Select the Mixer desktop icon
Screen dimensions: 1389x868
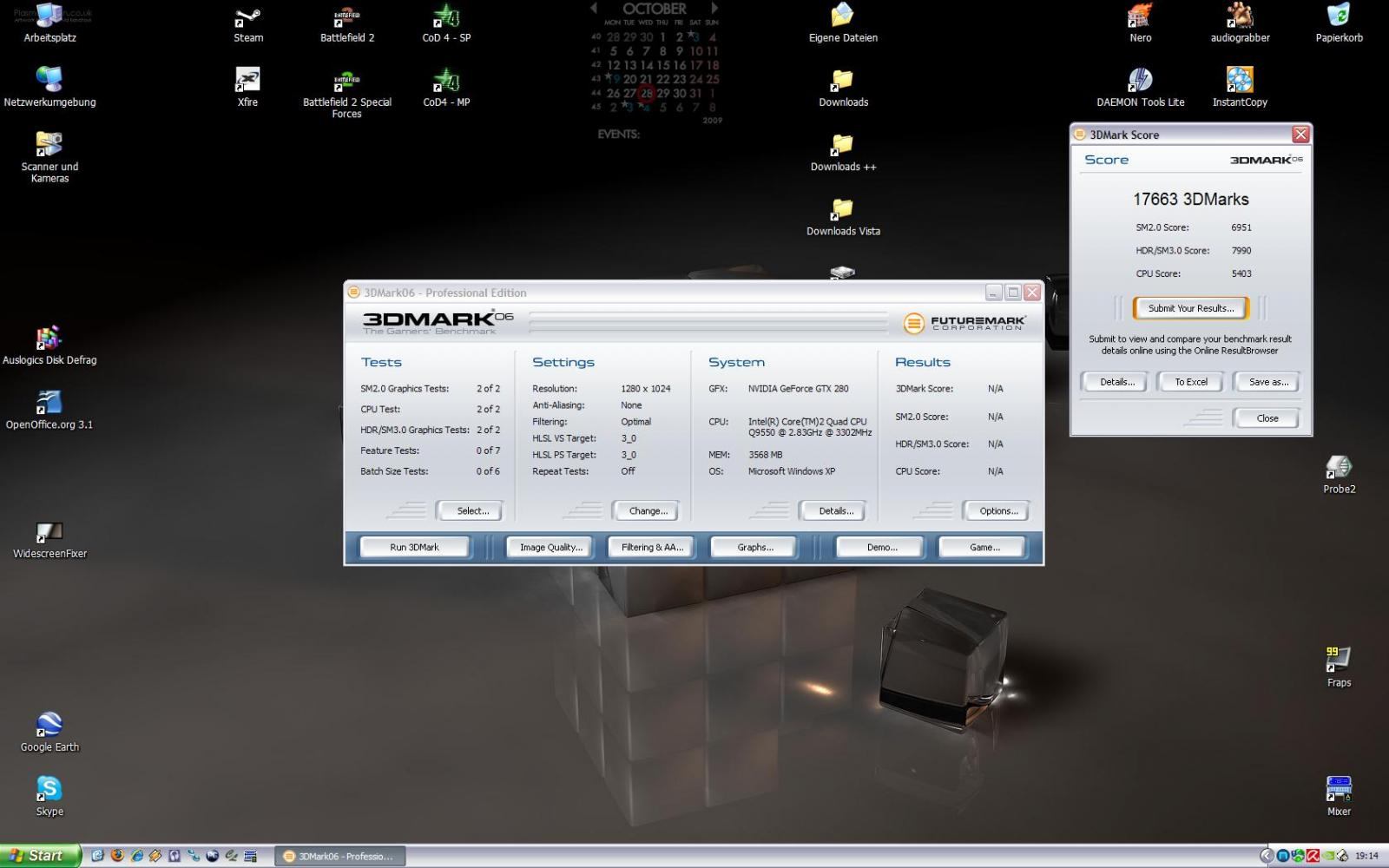(x=1339, y=796)
